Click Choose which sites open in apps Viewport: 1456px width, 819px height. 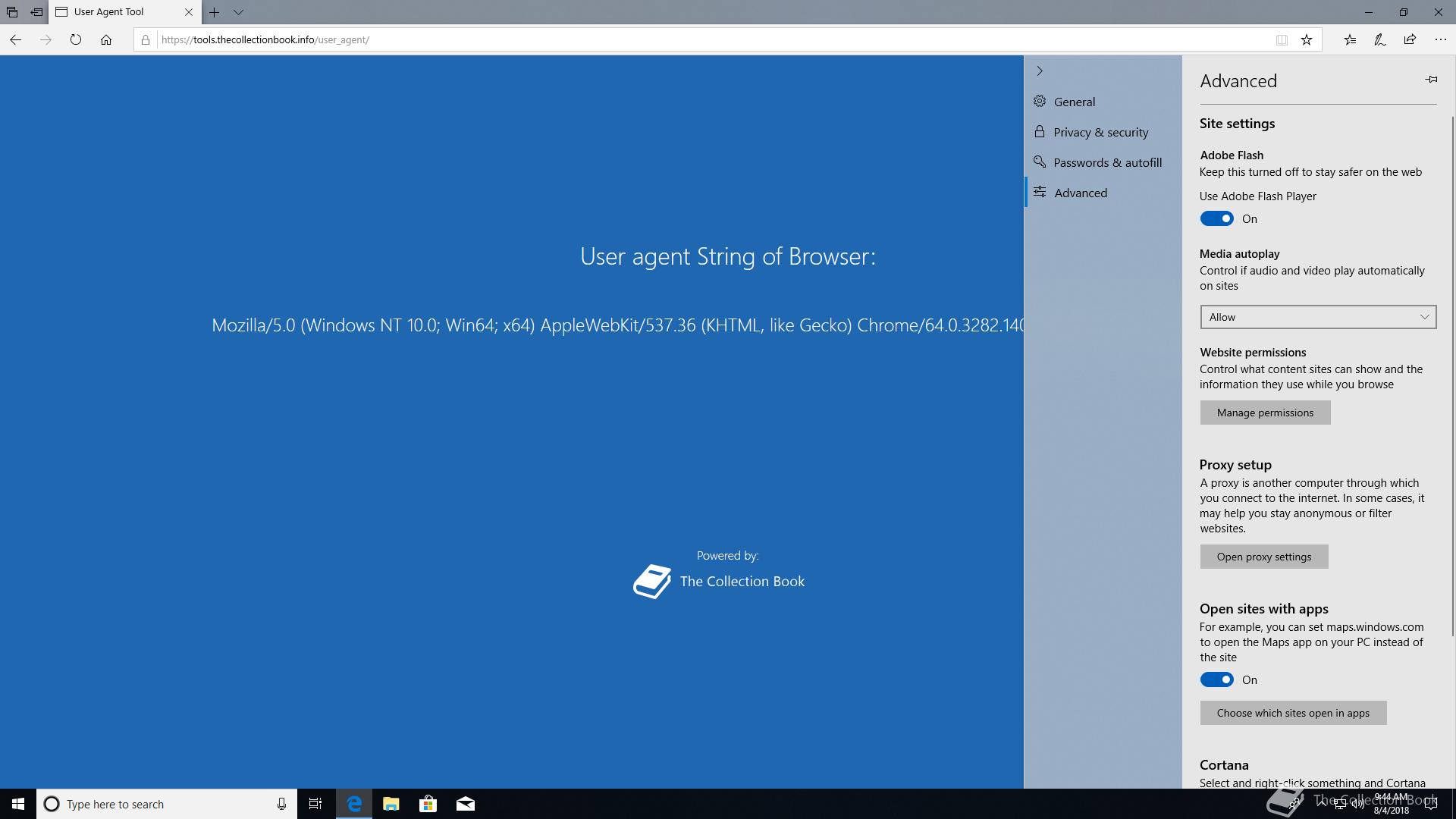[1293, 713]
